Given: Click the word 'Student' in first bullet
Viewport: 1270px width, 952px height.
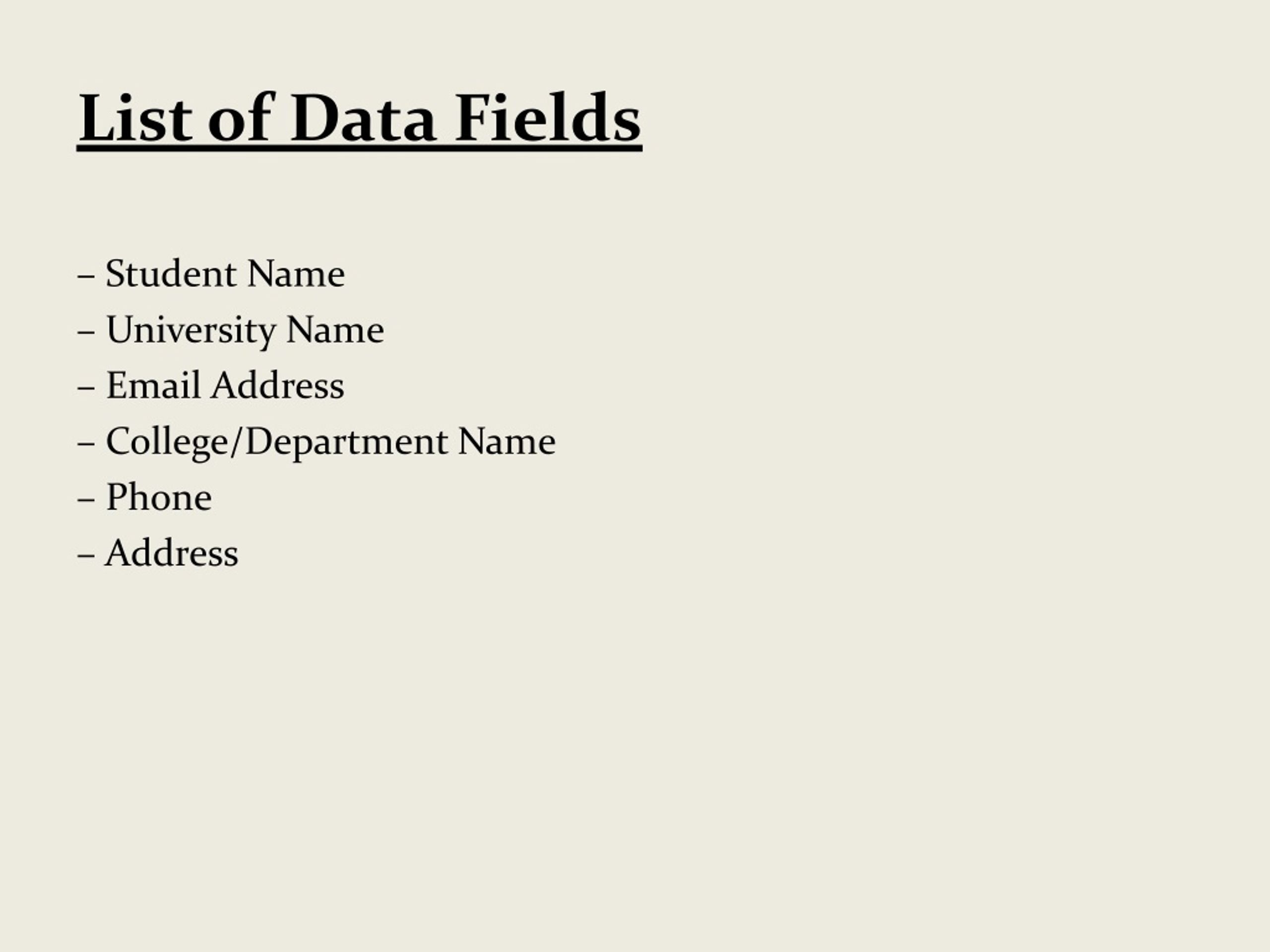Looking at the screenshot, I should point(171,274).
